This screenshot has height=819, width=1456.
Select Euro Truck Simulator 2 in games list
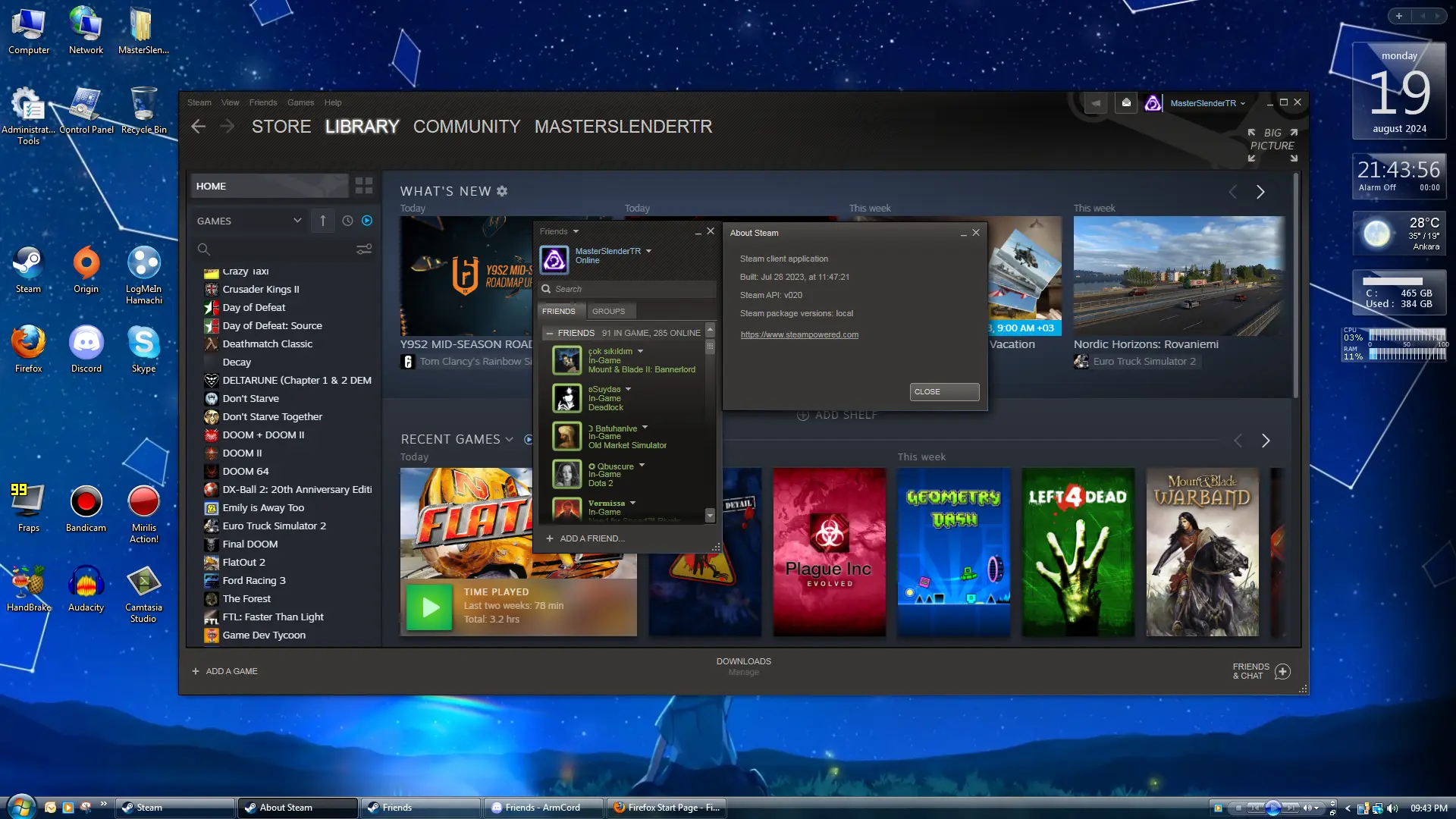(x=274, y=526)
